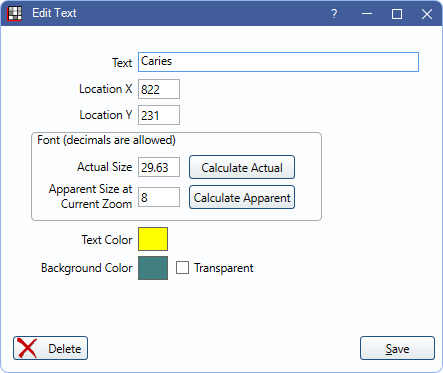Focus the Location Y field
Viewport: 443px width, 373px height.
pyautogui.click(x=159, y=115)
